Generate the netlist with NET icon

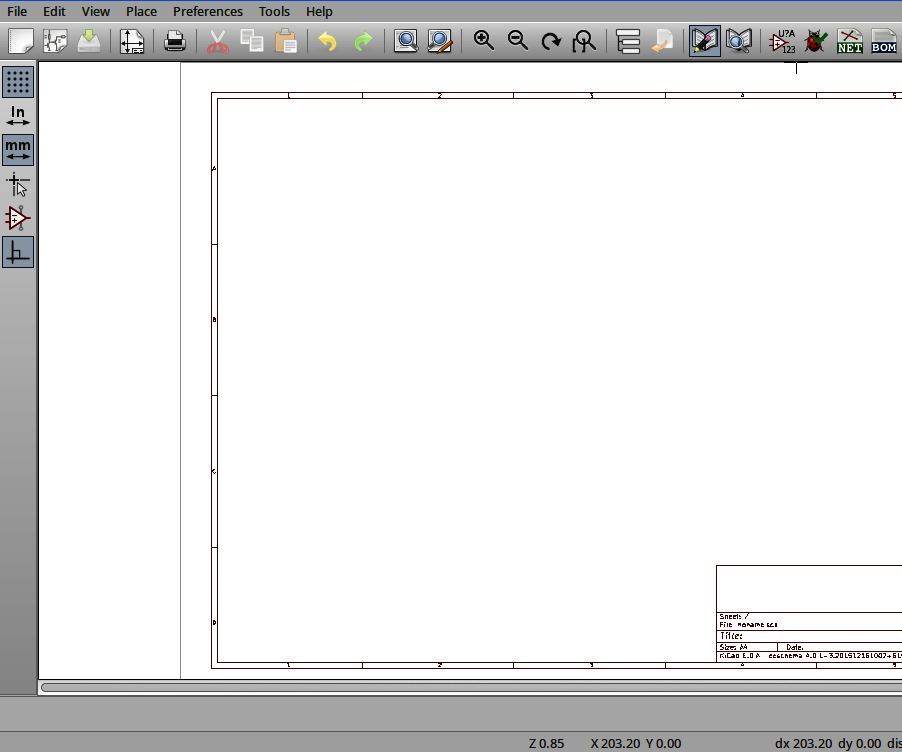pos(850,41)
